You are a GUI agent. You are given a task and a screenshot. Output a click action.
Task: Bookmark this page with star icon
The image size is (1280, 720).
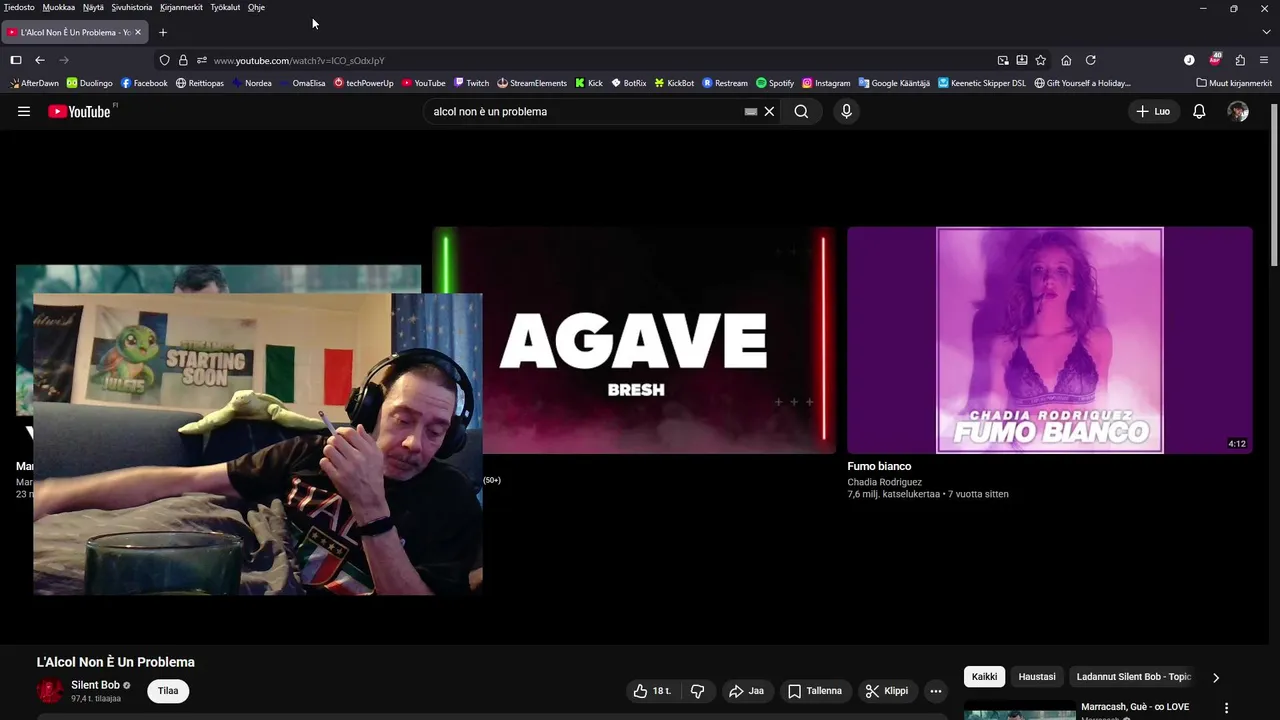1041,60
